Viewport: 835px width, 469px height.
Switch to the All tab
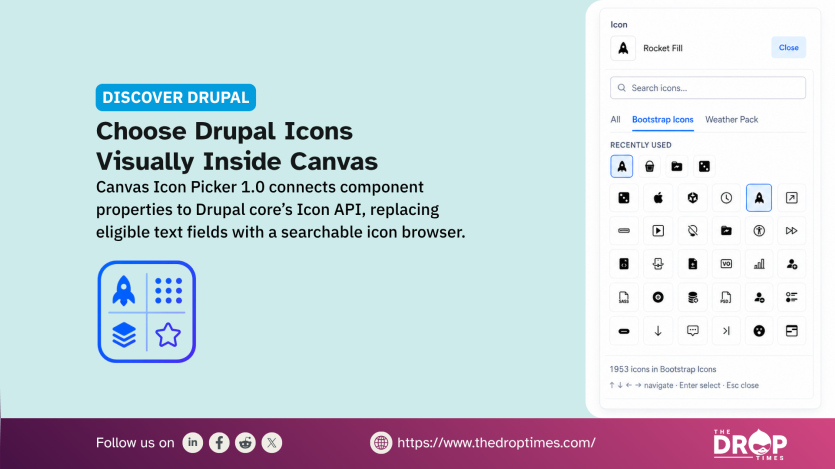615,119
